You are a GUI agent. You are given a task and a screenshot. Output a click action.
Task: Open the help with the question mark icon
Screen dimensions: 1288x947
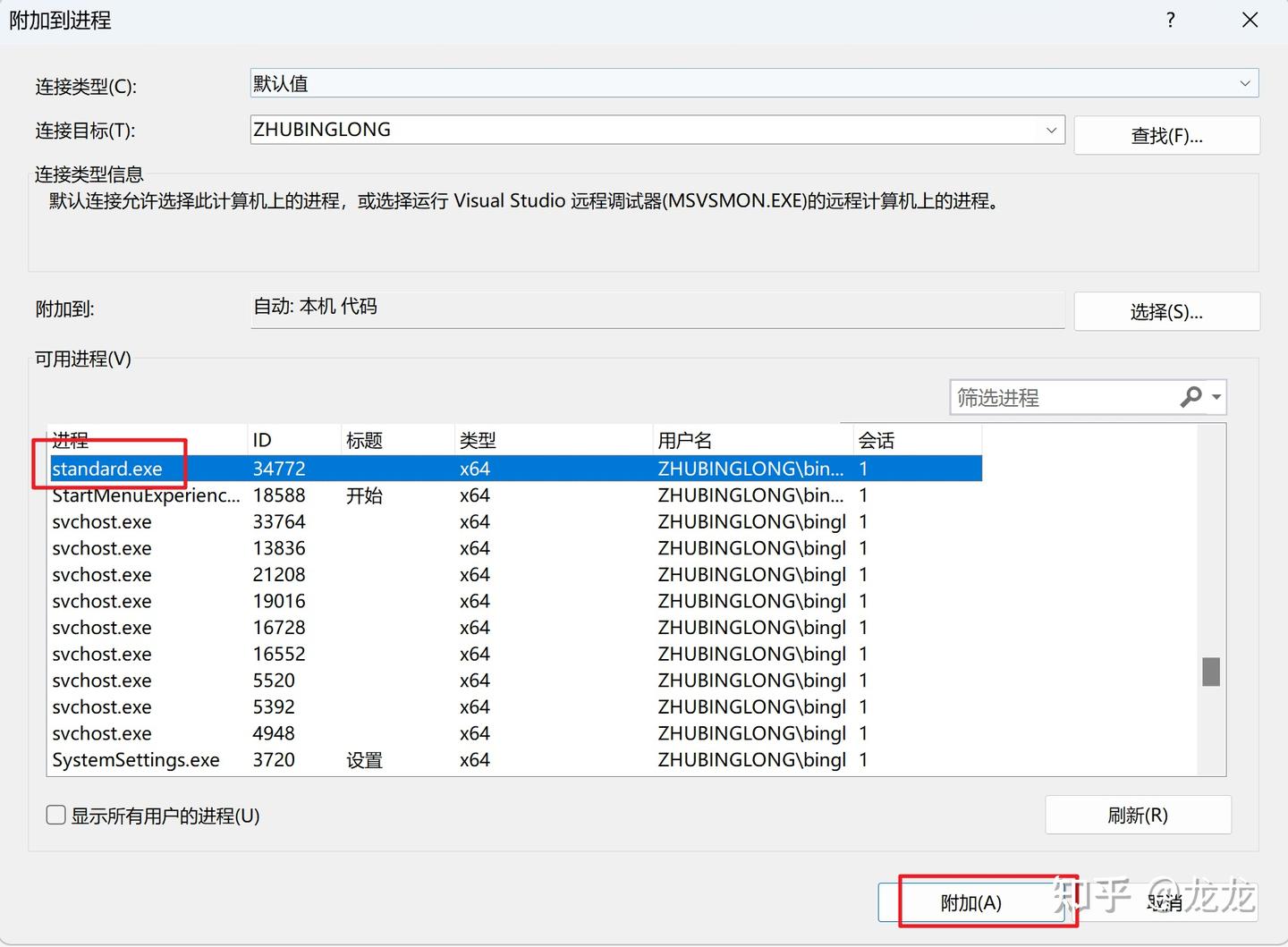(x=1170, y=20)
